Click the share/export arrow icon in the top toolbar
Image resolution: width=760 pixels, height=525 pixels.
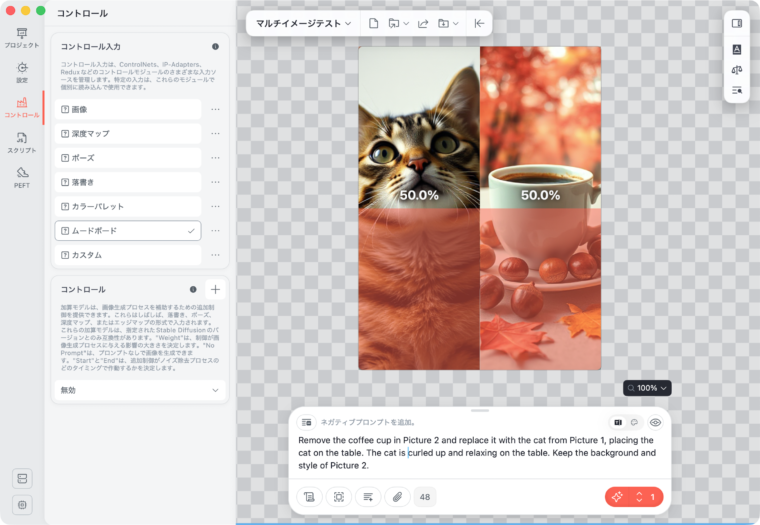(x=423, y=23)
